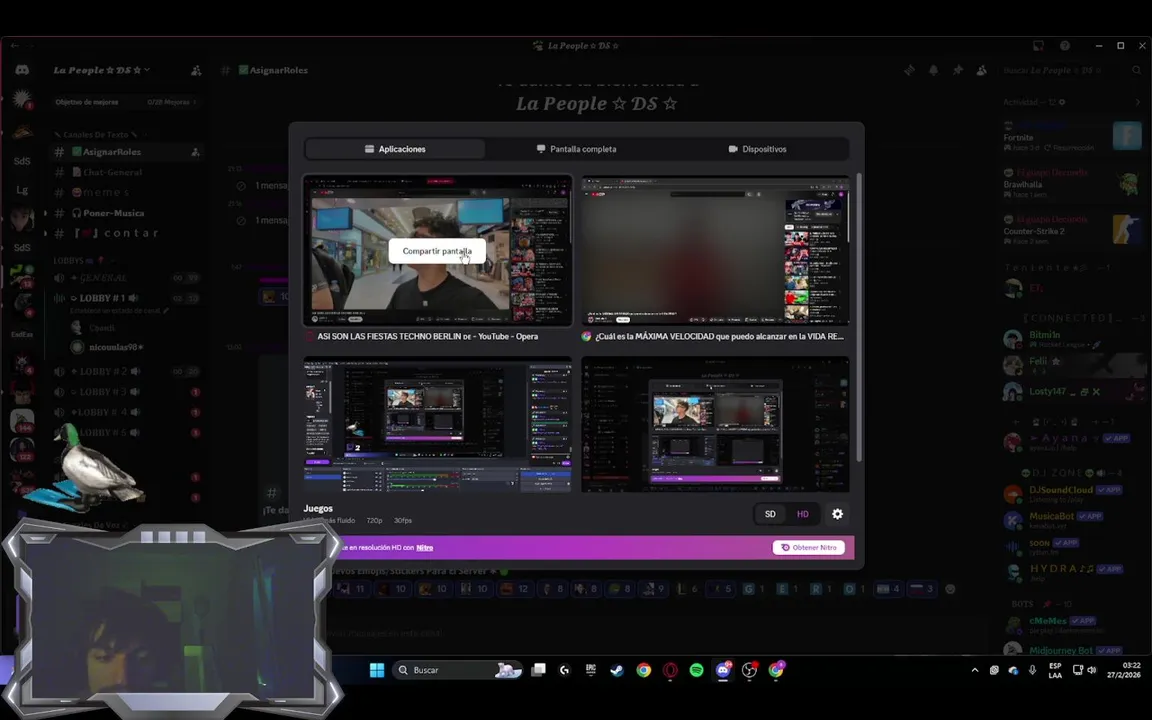Click the Buscar La People DS search field

(1071, 71)
